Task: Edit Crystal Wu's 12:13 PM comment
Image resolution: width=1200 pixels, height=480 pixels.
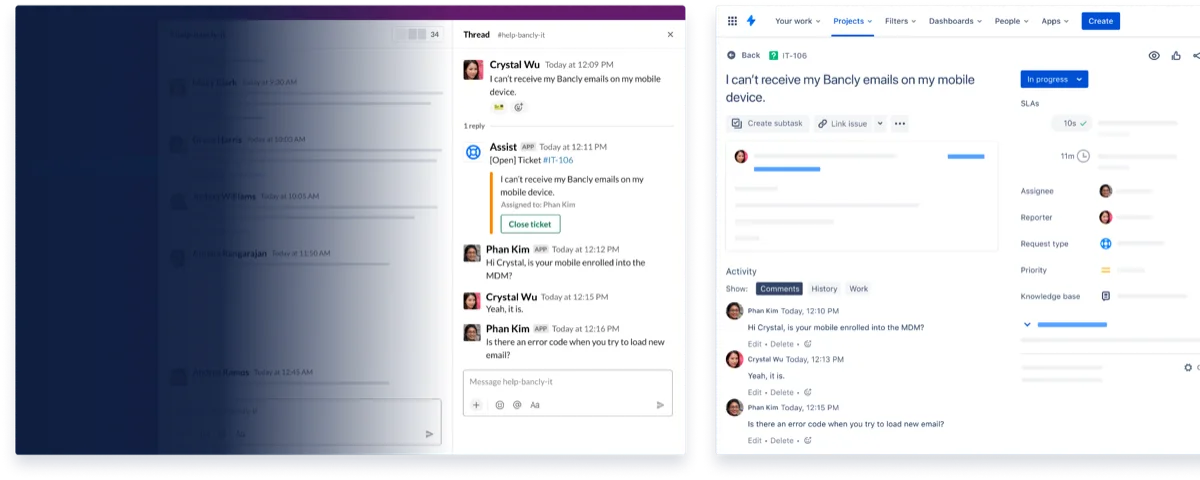Action: [x=755, y=392]
